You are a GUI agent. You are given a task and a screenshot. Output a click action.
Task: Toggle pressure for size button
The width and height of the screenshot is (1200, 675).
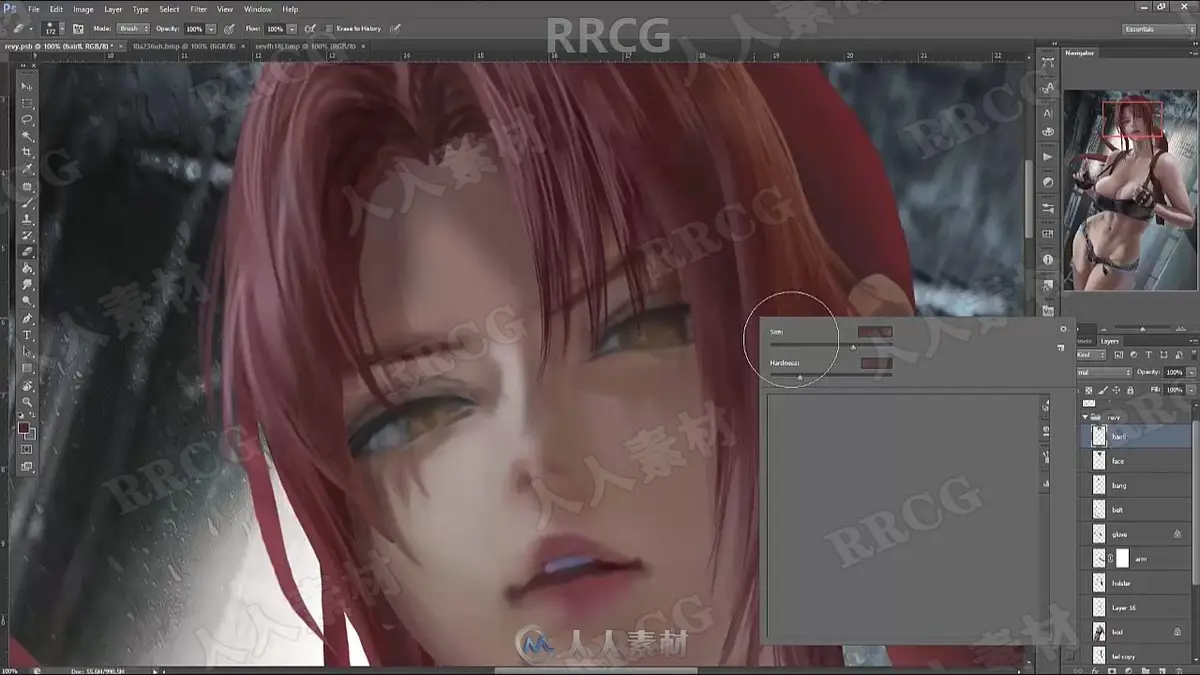(395, 29)
